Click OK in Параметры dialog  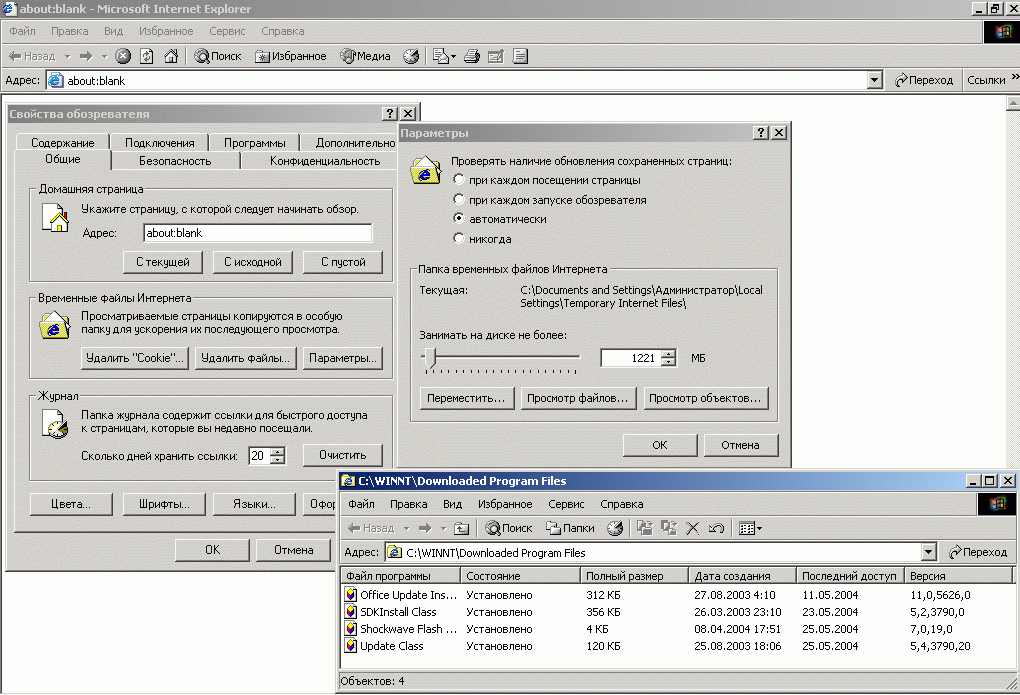(x=660, y=445)
